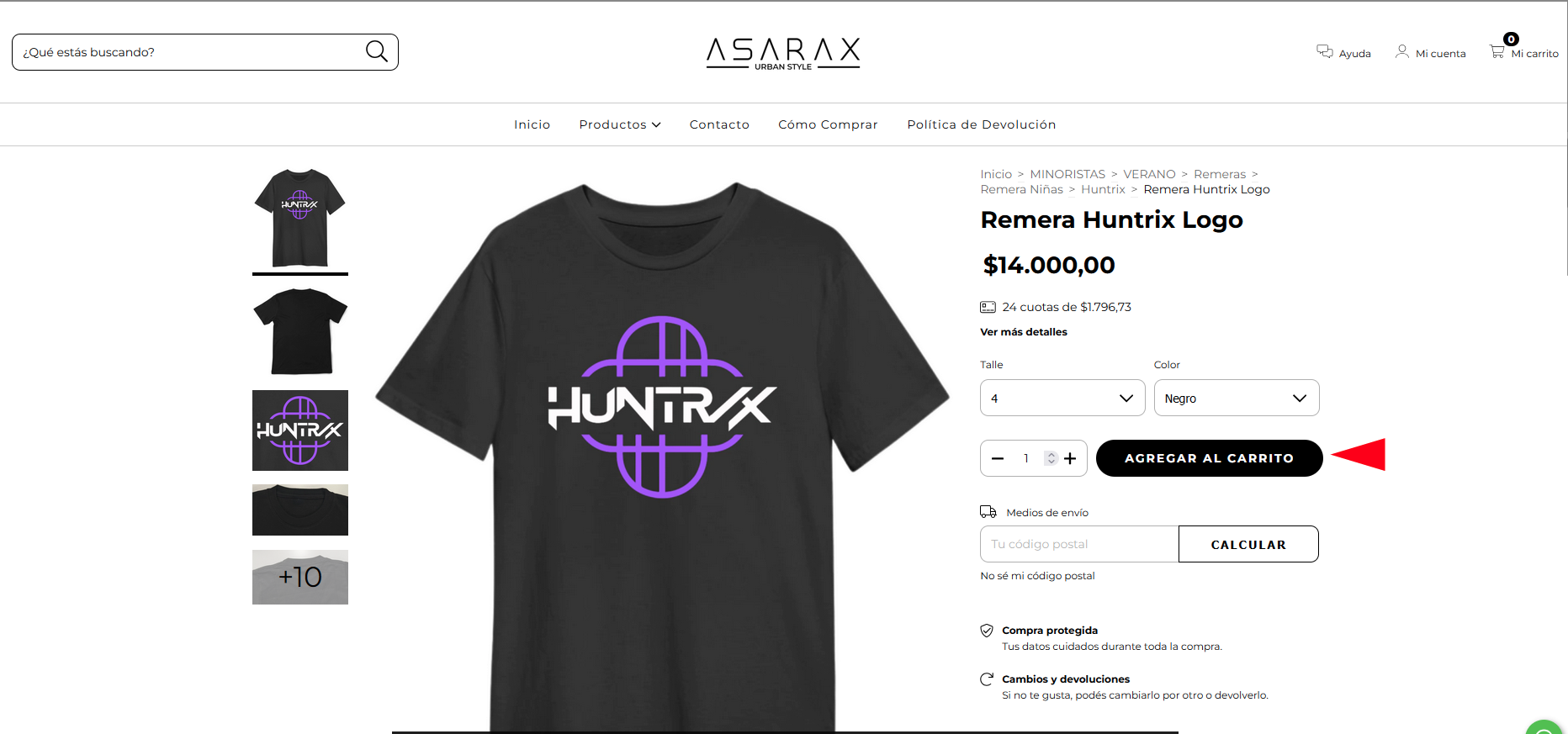Screen dimensions: 1568x734
Task: Click the search magnifier icon
Action: click(x=377, y=51)
